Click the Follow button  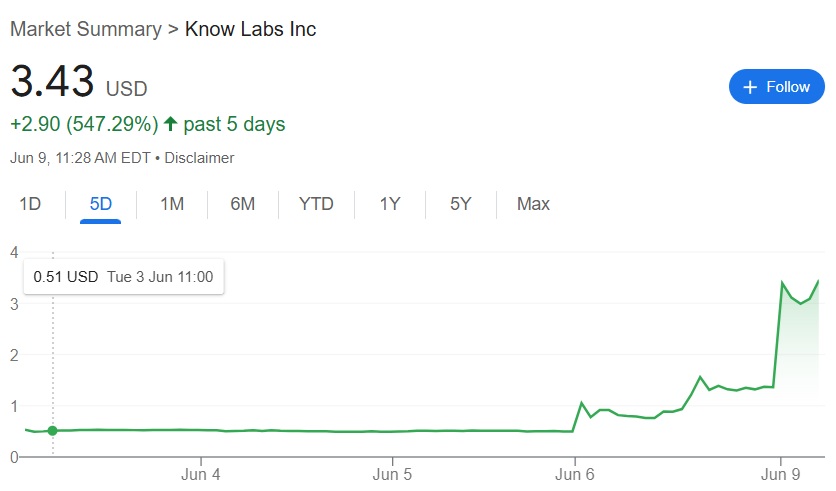(776, 86)
